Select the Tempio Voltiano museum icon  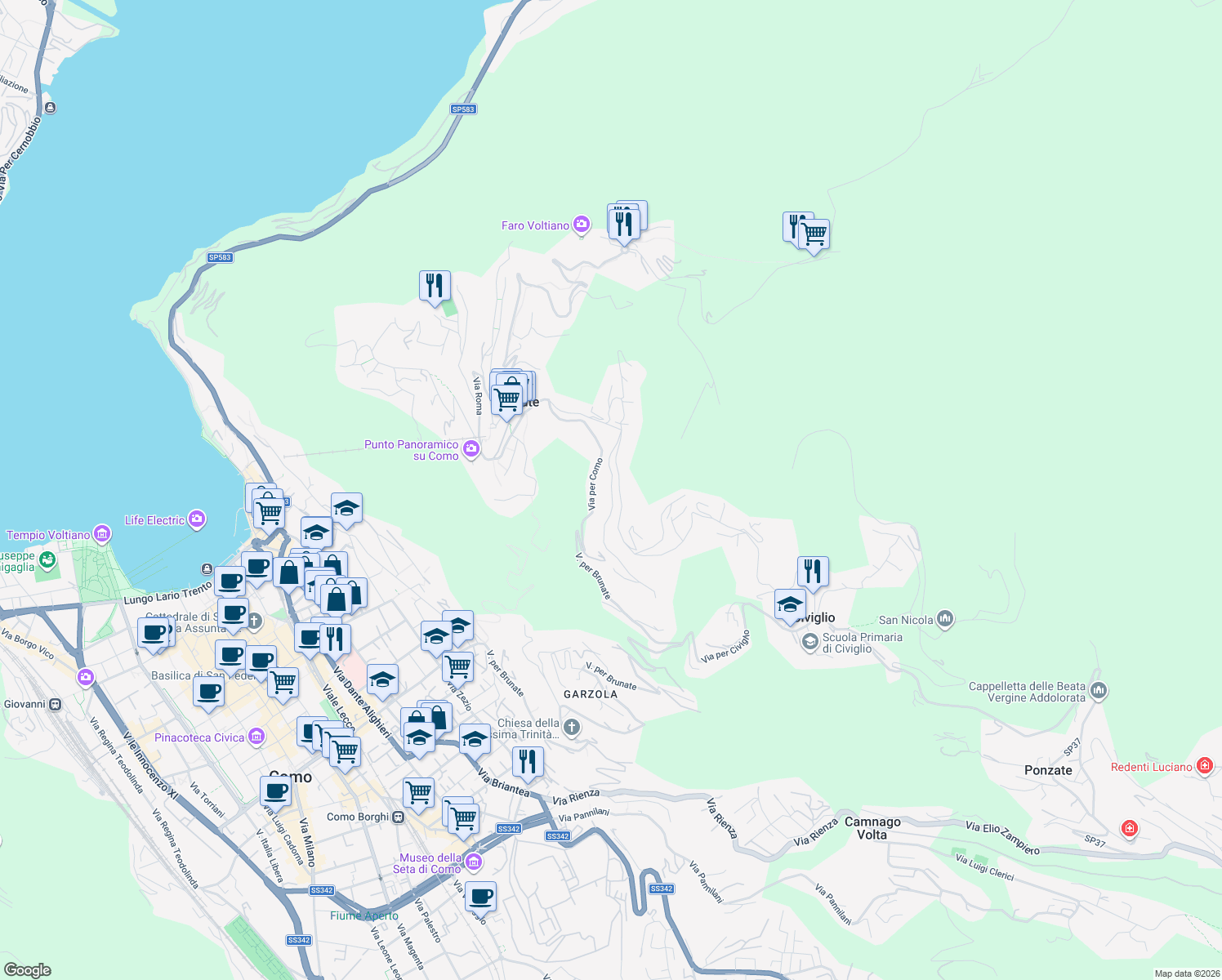(101, 535)
